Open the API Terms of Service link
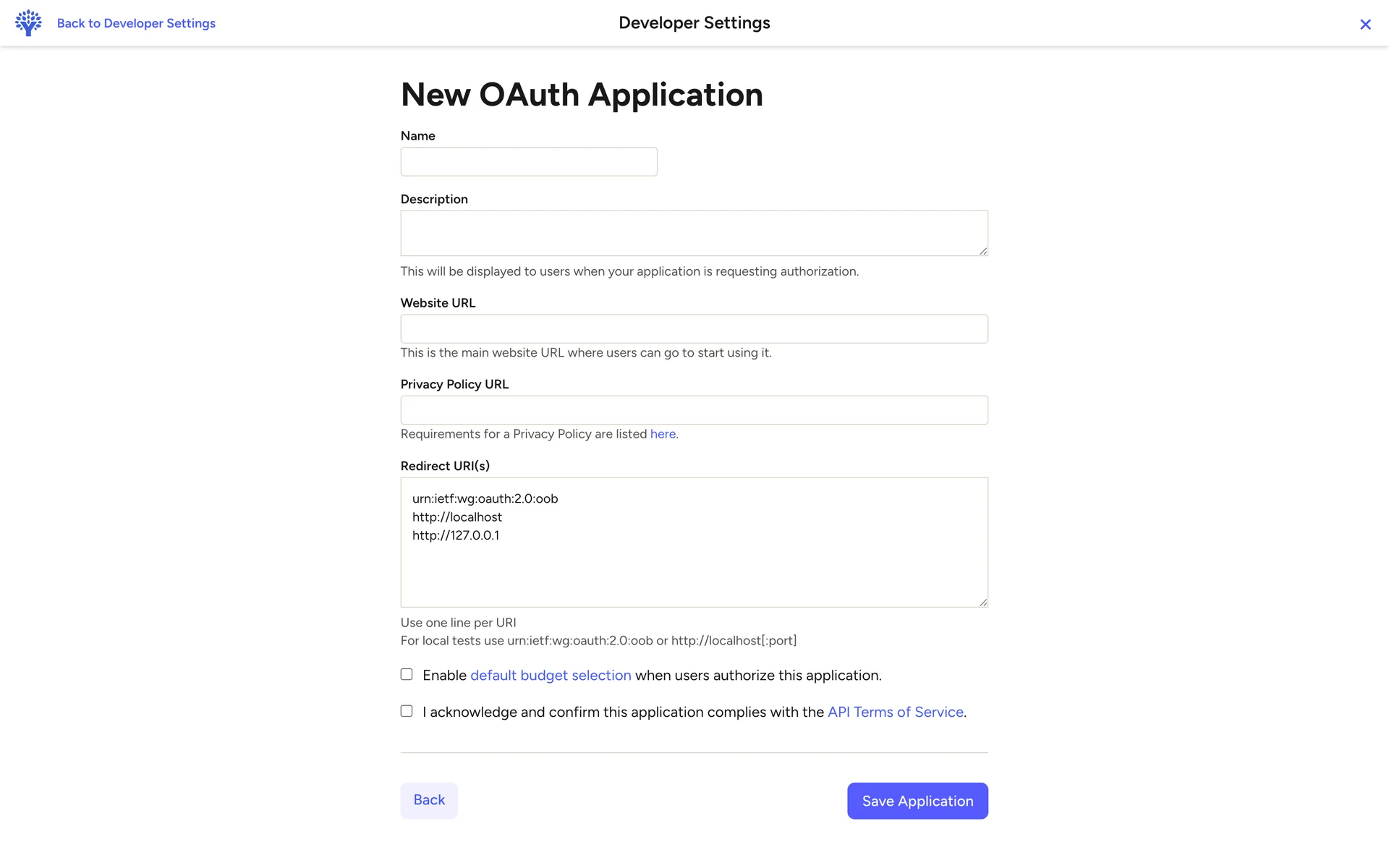The width and height of the screenshot is (1389, 868). (895, 712)
